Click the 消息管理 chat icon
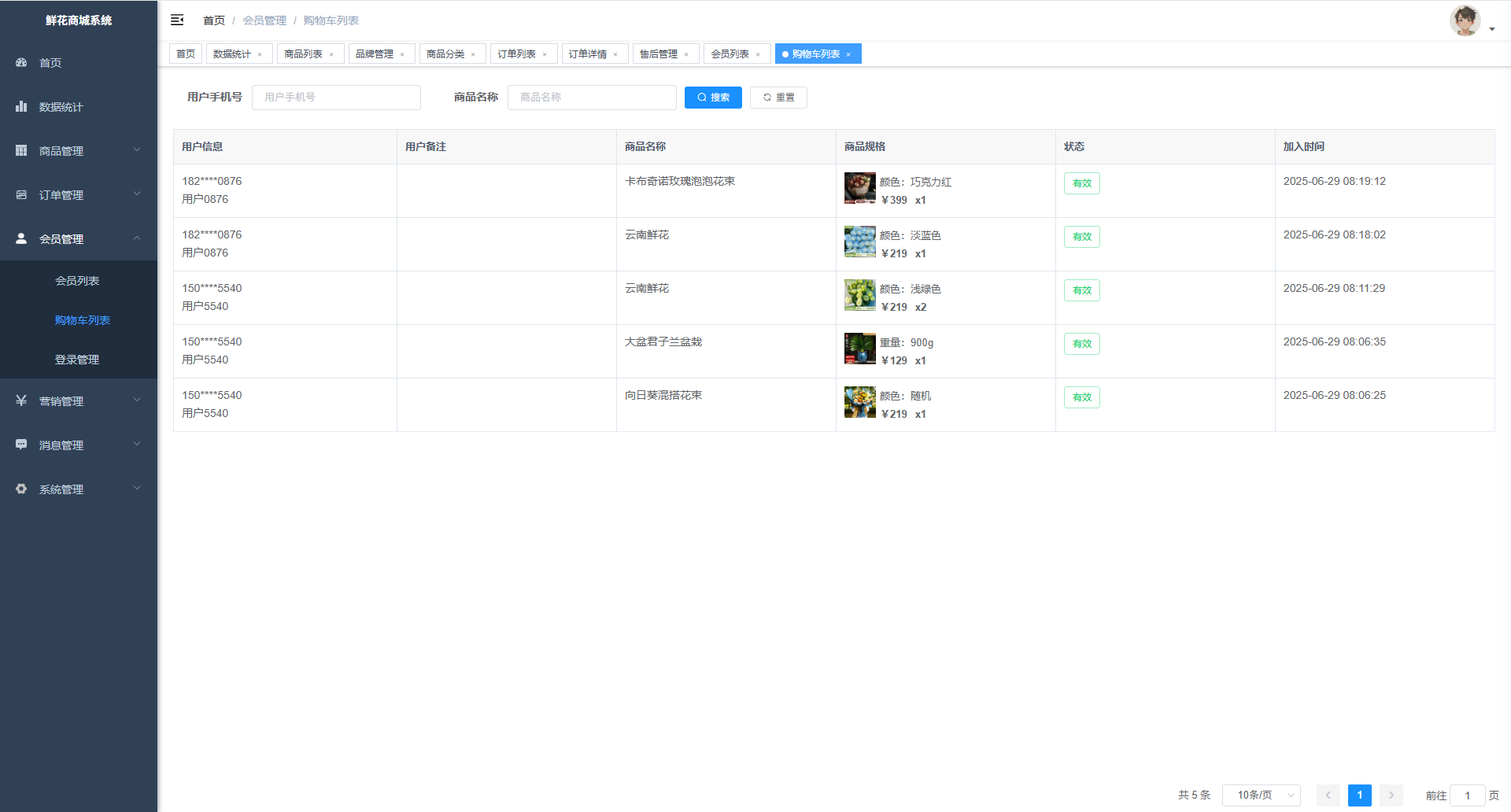Screen dimensions: 1511x812 [21, 445]
